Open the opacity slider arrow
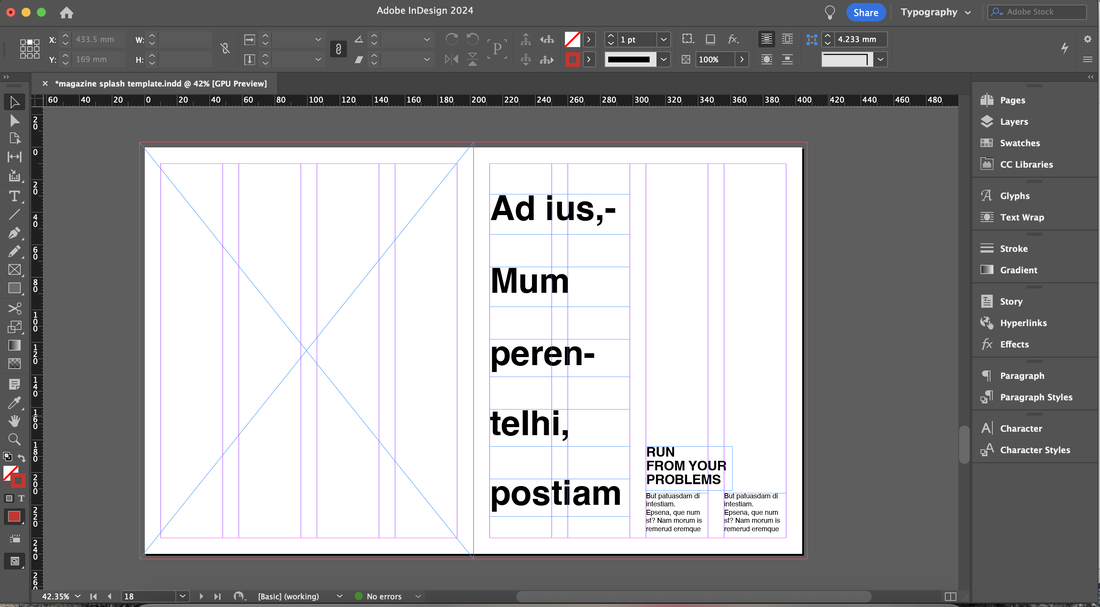 point(742,60)
